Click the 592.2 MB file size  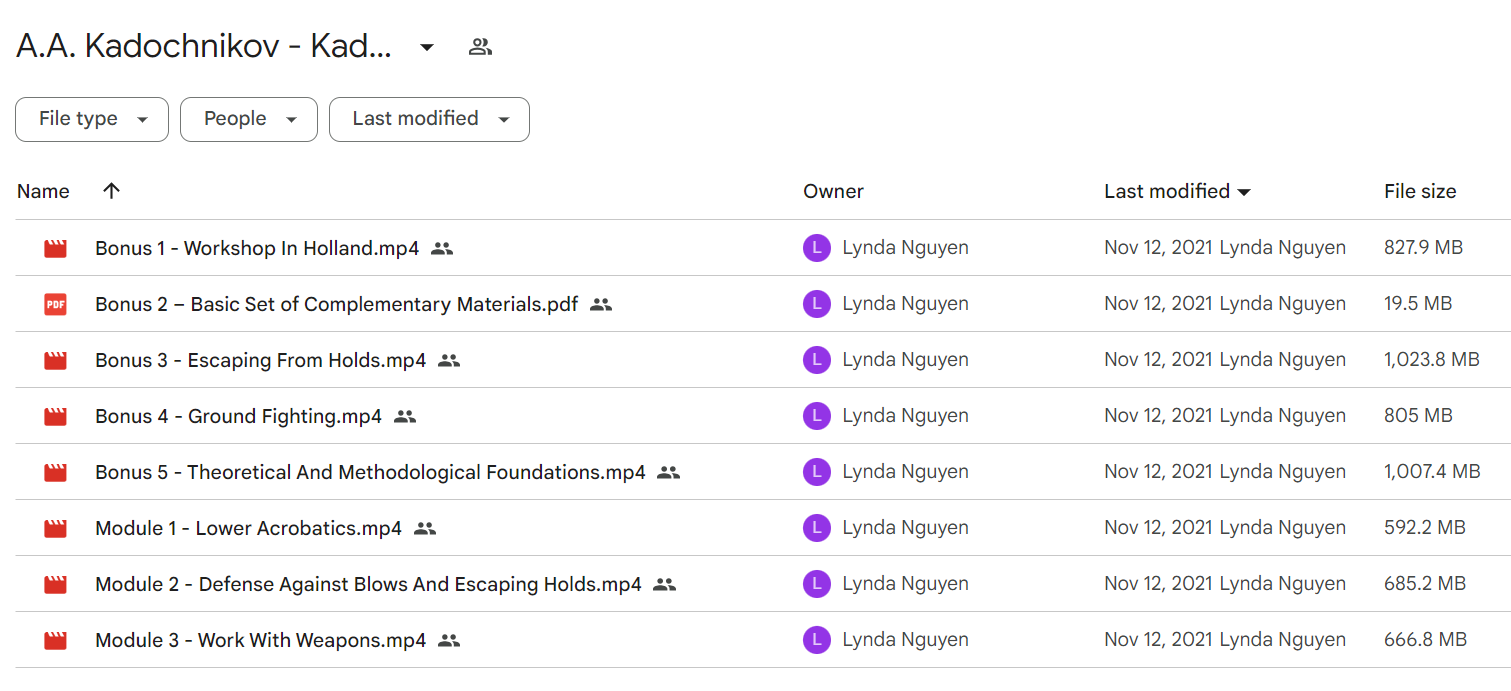pyautogui.click(x=1425, y=528)
